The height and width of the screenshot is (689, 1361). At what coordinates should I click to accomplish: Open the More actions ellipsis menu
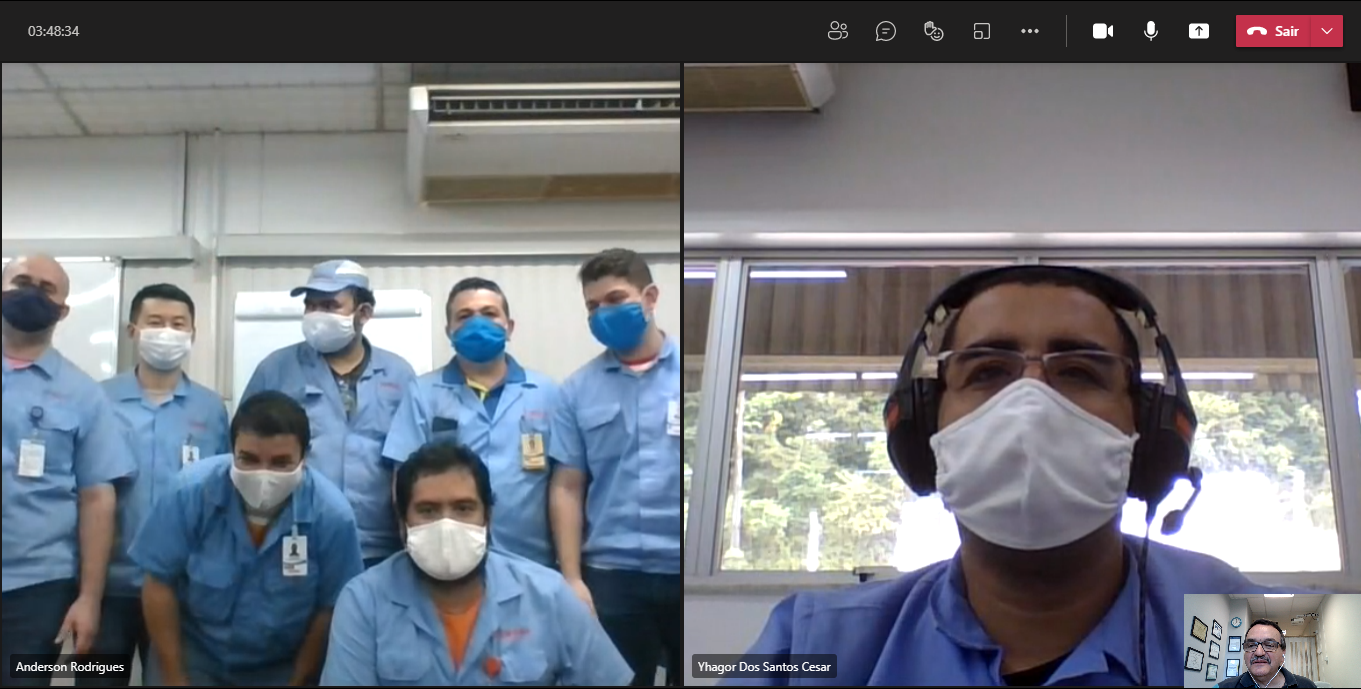pos(1030,31)
